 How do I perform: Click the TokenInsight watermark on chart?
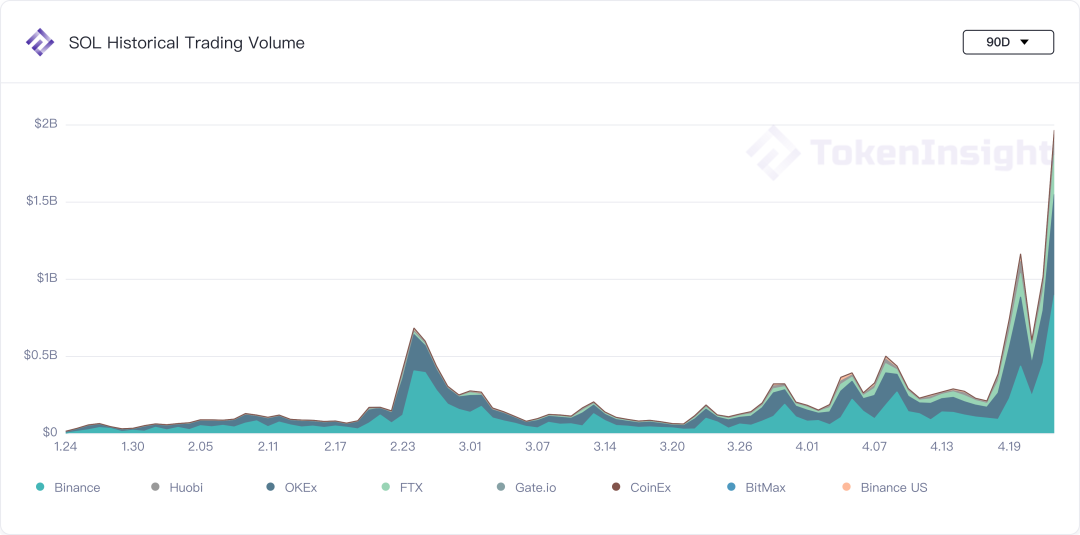[x=900, y=152]
